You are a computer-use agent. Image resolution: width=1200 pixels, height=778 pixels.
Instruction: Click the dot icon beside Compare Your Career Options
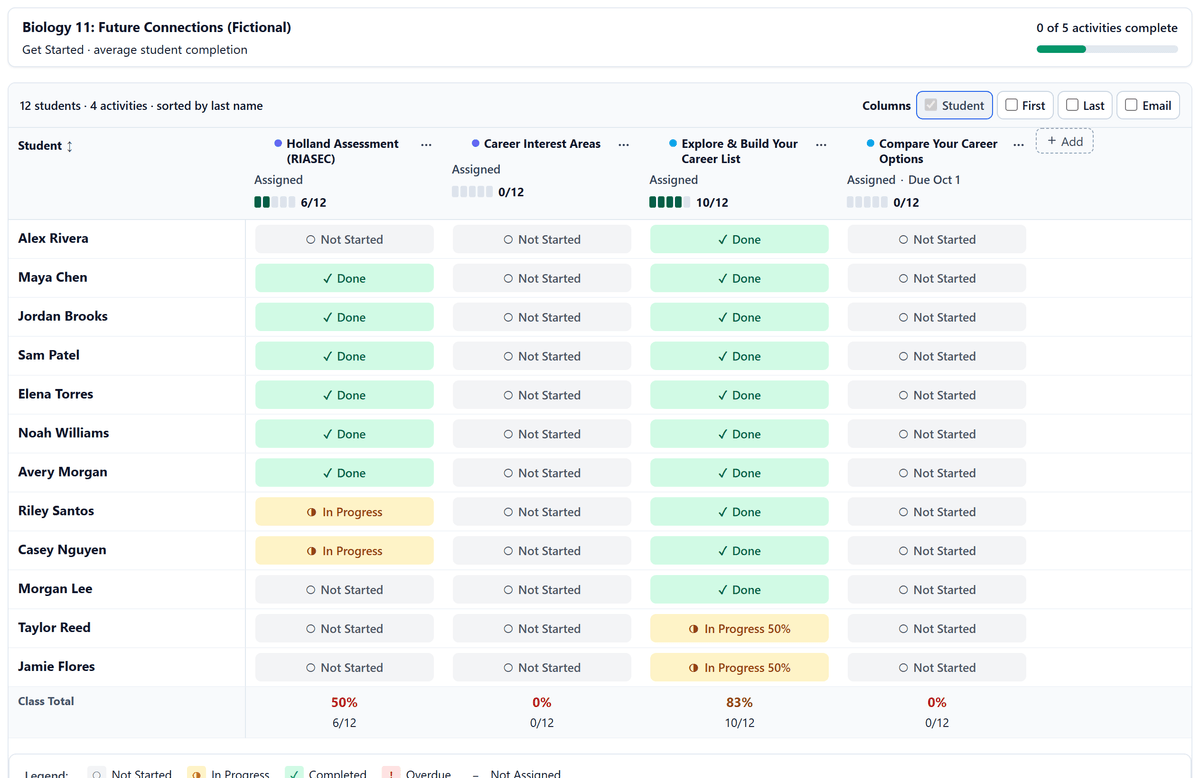pos(871,144)
